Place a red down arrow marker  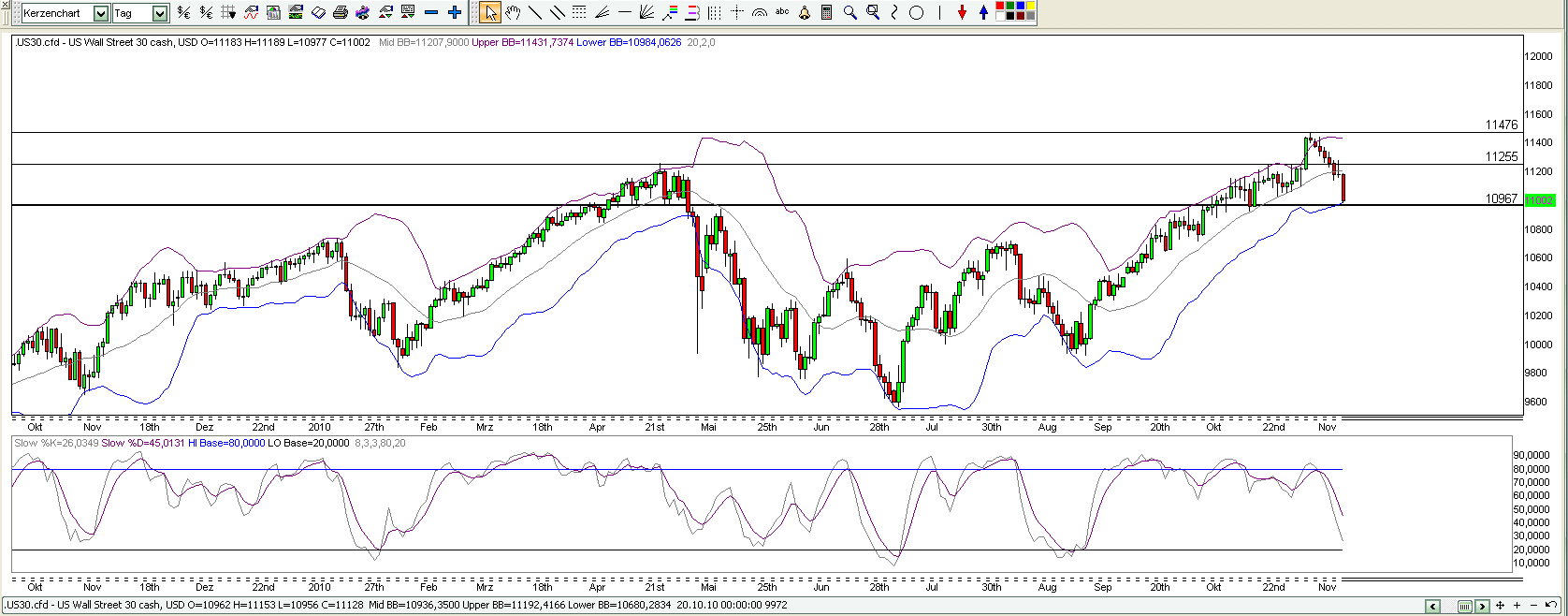pyautogui.click(x=962, y=12)
